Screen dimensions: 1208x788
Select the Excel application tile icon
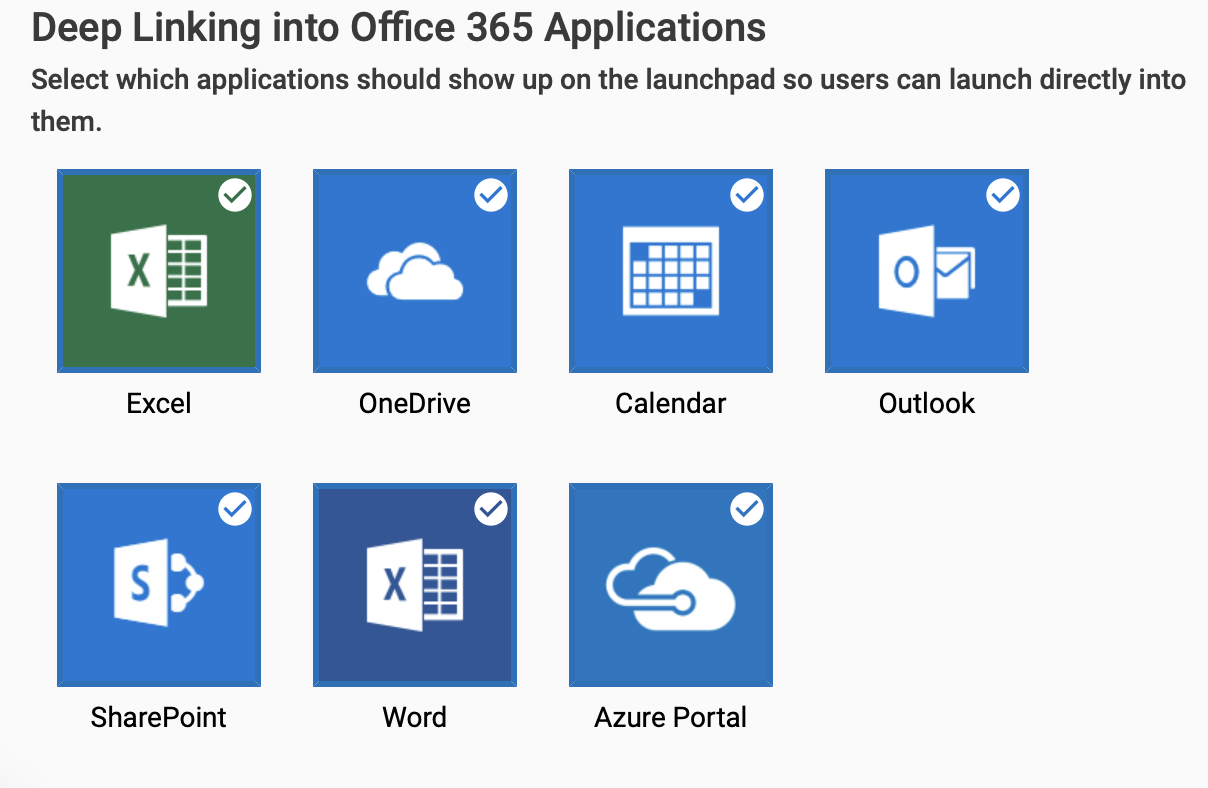pos(159,271)
